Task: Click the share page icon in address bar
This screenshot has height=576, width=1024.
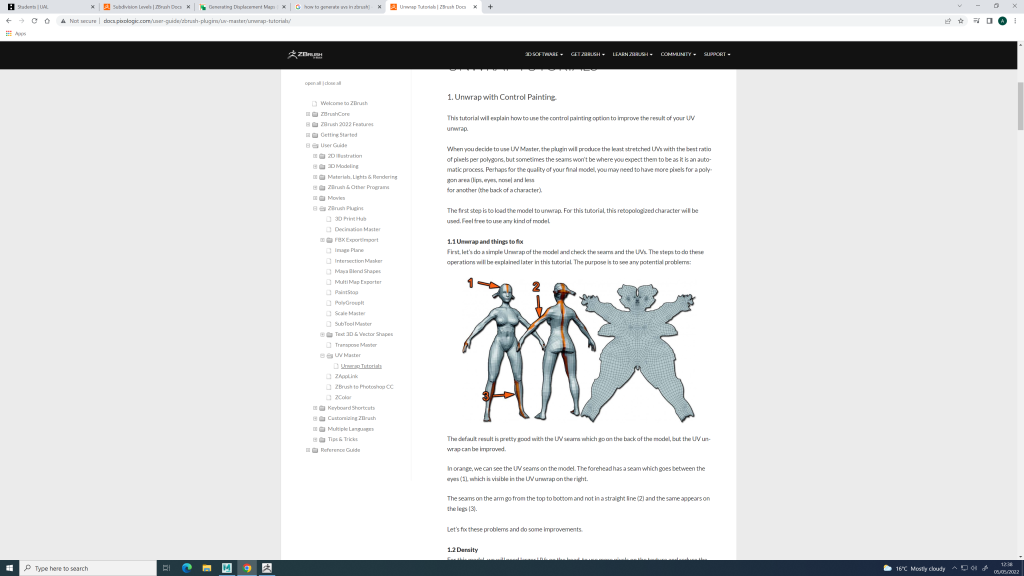Action: pos(948,21)
